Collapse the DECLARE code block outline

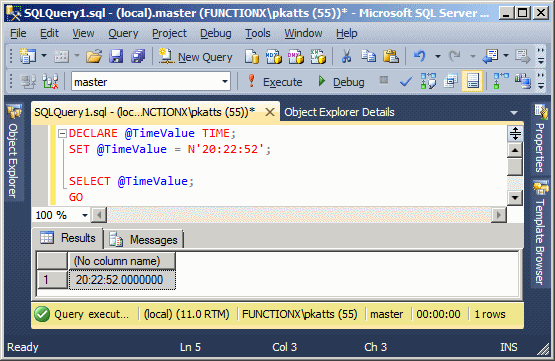click(x=62, y=133)
